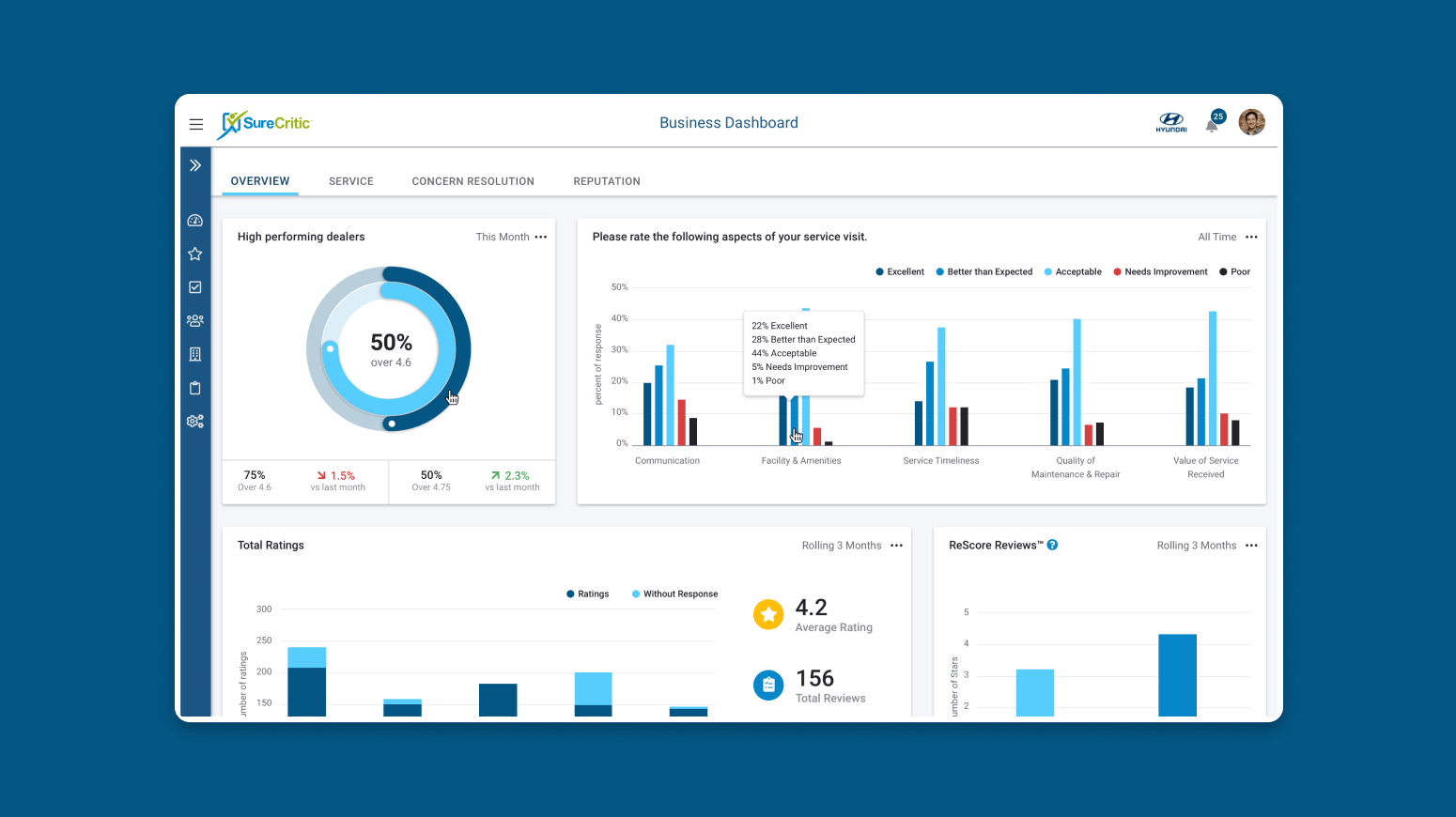Click Rolling 3 Months in ReScore Reviews

click(1197, 546)
